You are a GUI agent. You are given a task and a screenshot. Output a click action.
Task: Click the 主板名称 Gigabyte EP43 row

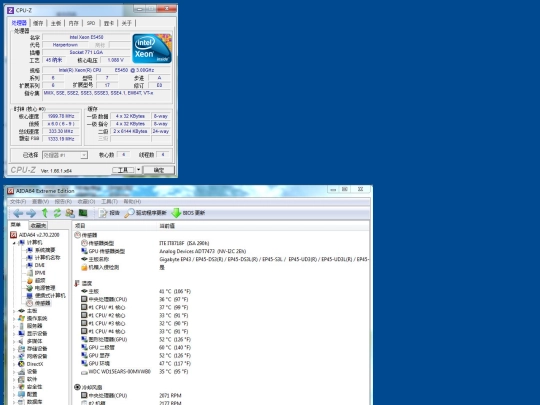pyautogui.click(x=220, y=259)
